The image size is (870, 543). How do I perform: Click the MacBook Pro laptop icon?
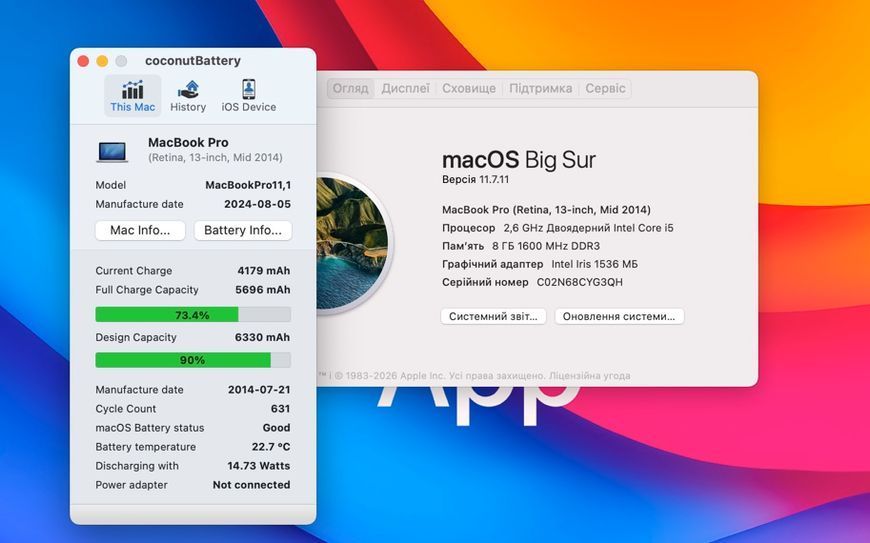[x=113, y=151]
